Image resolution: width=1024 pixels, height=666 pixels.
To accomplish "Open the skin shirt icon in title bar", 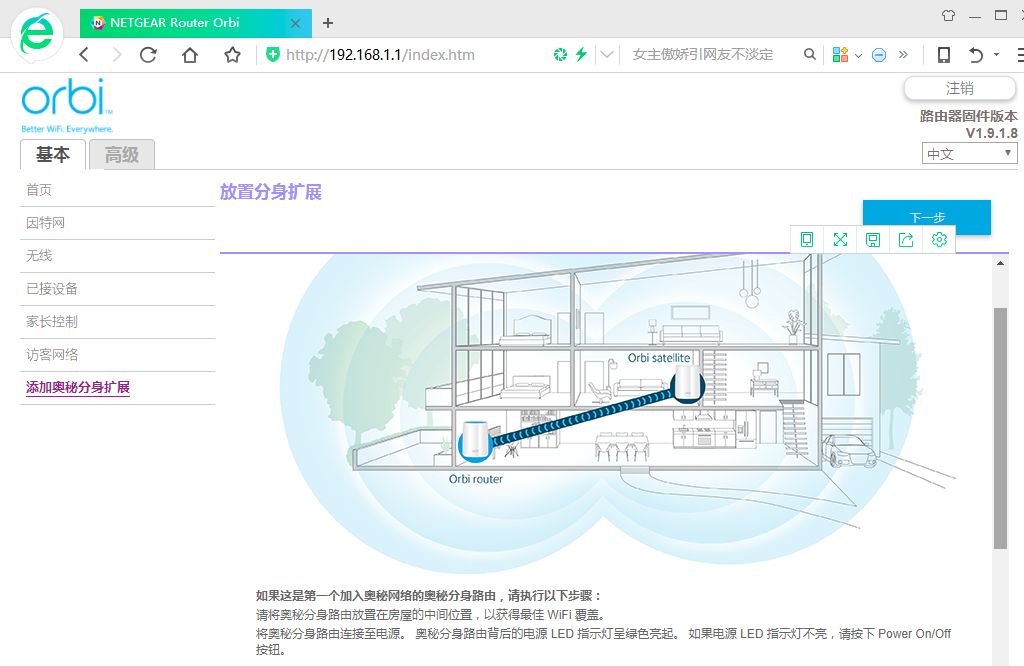I will tap(948, 15).
